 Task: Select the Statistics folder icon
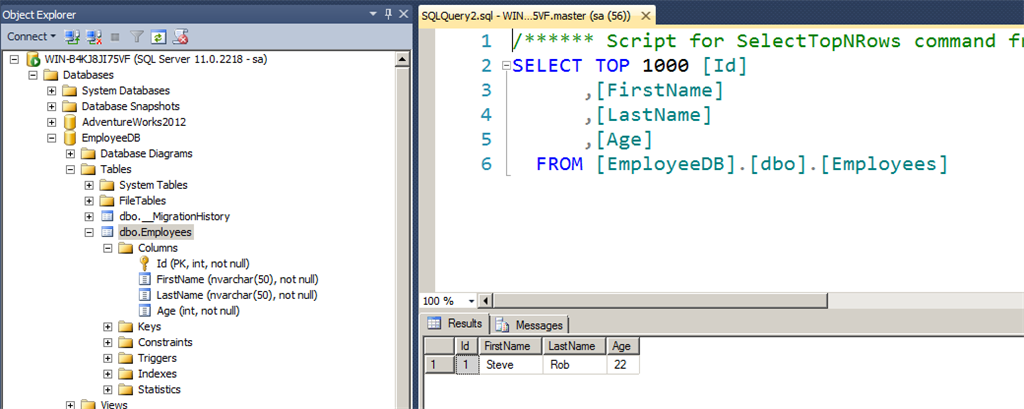(x=126, y=390)
